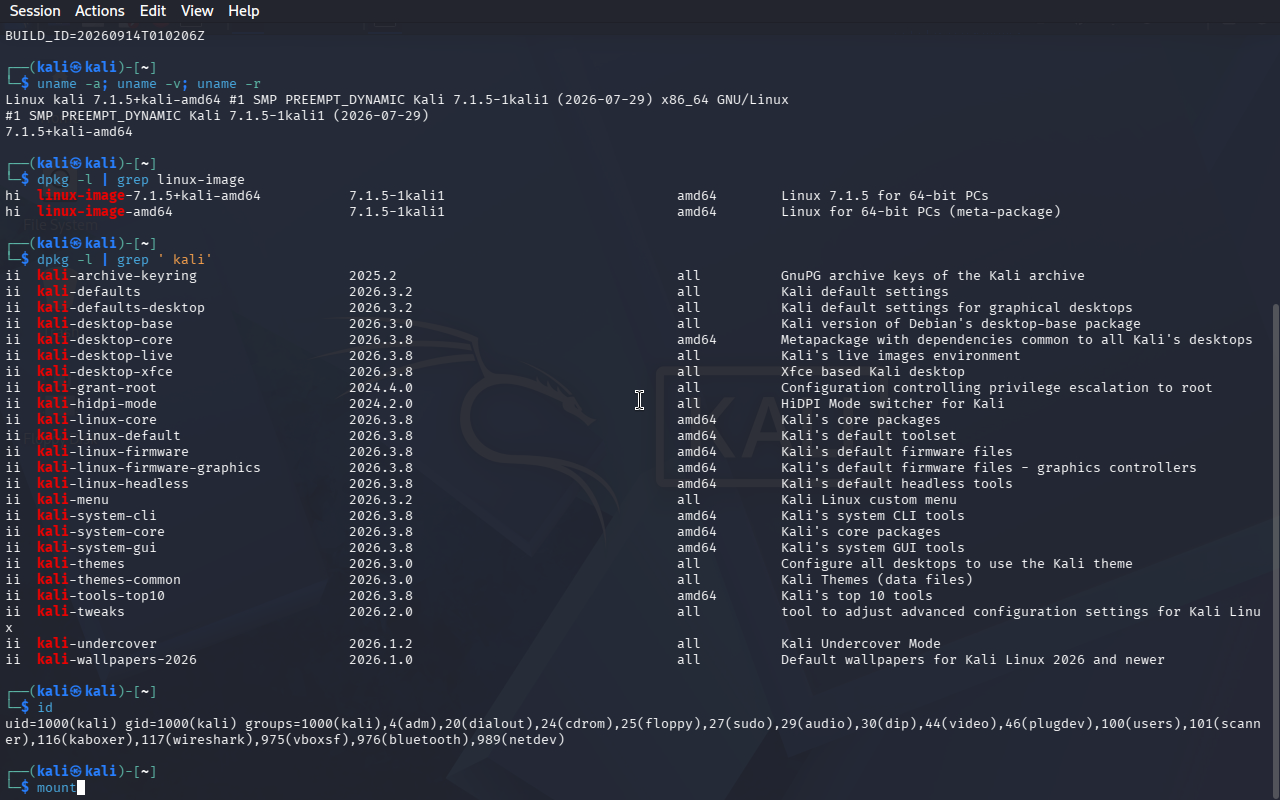Click the kali-grant-root package name
The height and width of the screenshot is (800, 1280).
point(97,388)
